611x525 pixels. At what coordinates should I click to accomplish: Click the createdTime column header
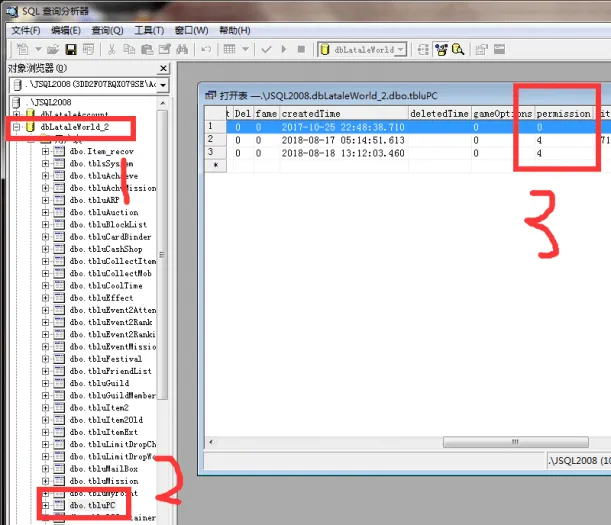pos(344,113)
